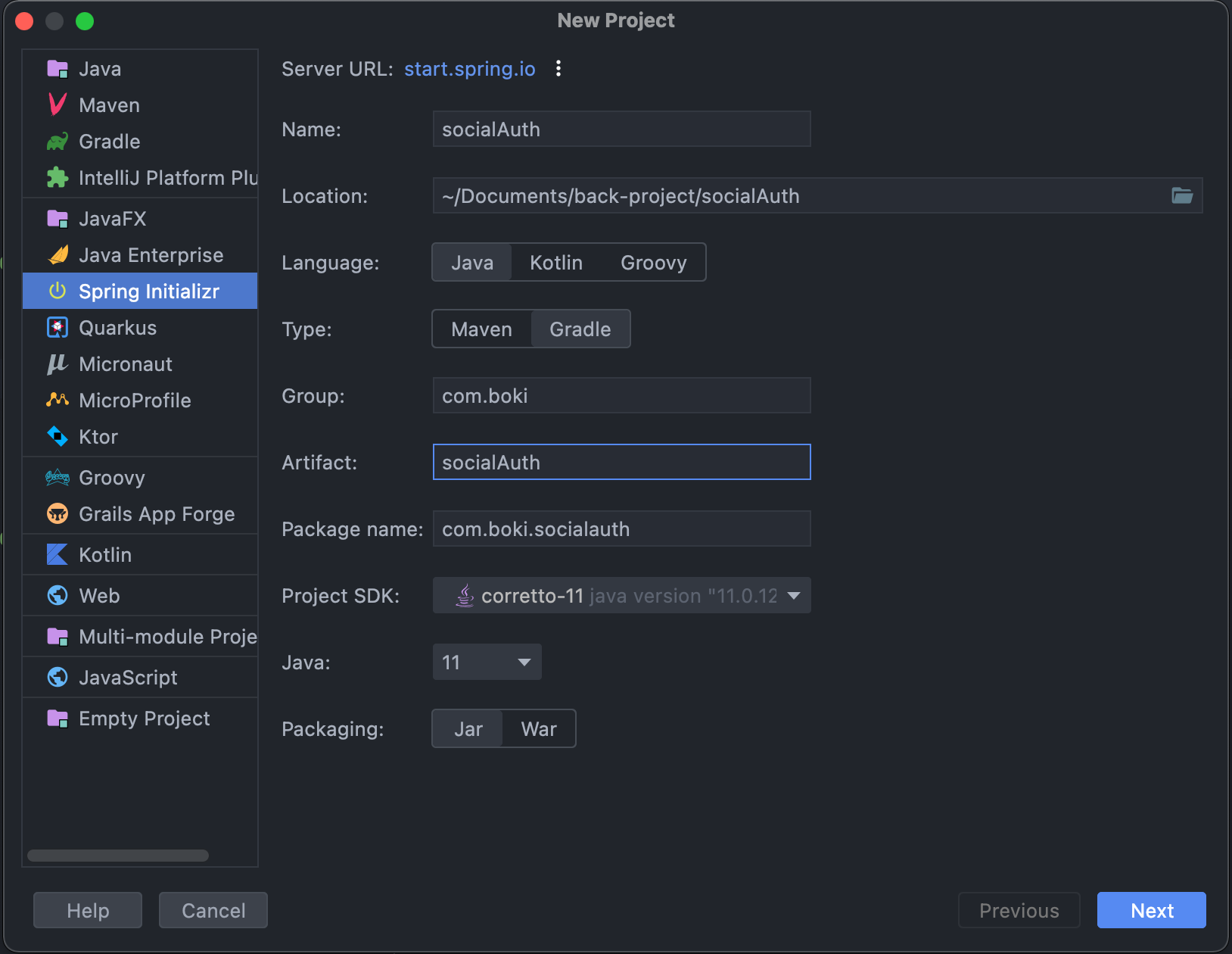This screenshot has width=1232, height=954.
Task: Click the Kotlin K icon
Action: click(x=58, y=555)
